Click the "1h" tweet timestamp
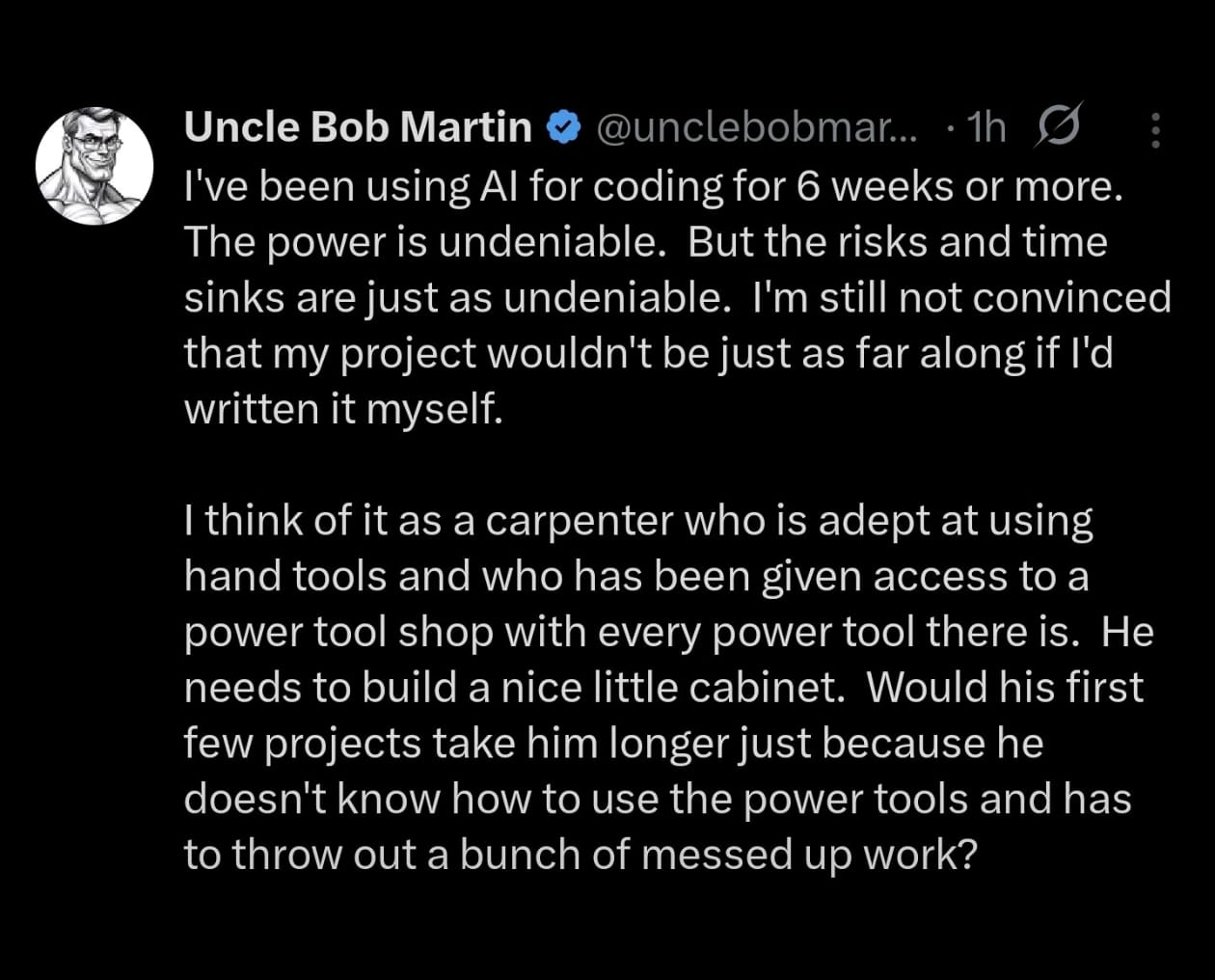The width and height of the screenshot is (1215, 980). pyautogui.click(x=985, y=127)
